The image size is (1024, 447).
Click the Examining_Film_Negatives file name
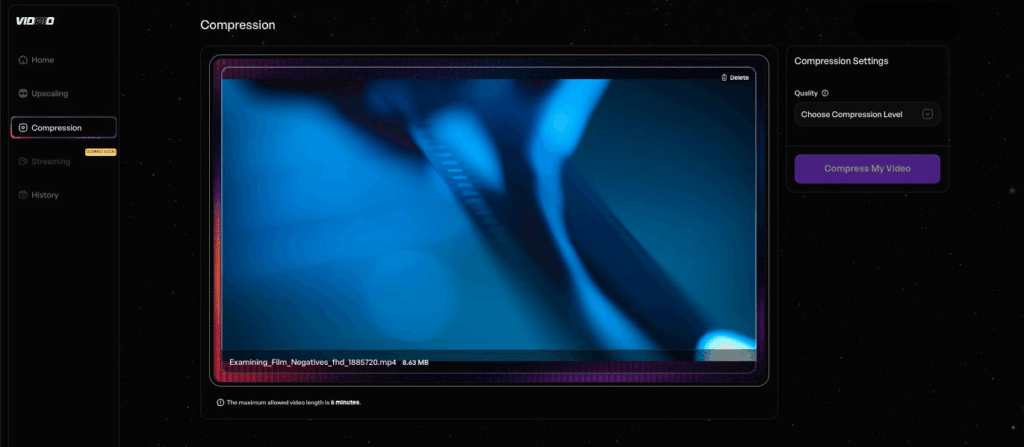(312, 362)
